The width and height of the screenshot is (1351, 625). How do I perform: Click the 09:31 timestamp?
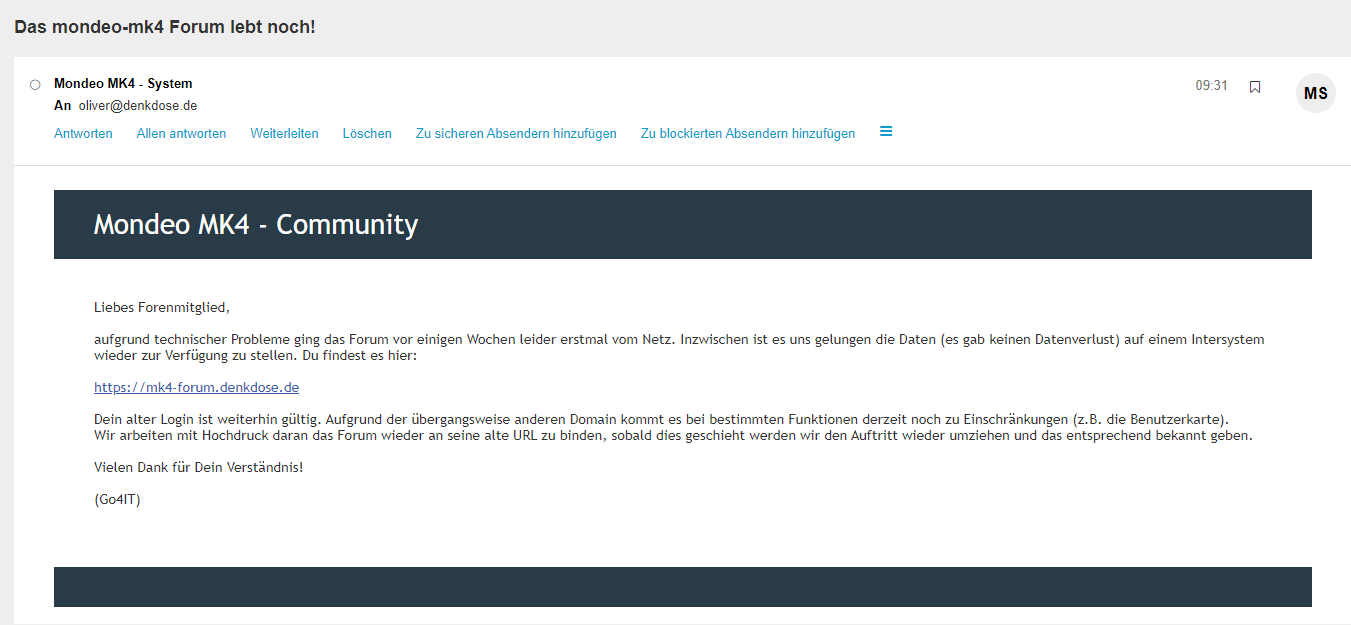1211,86
